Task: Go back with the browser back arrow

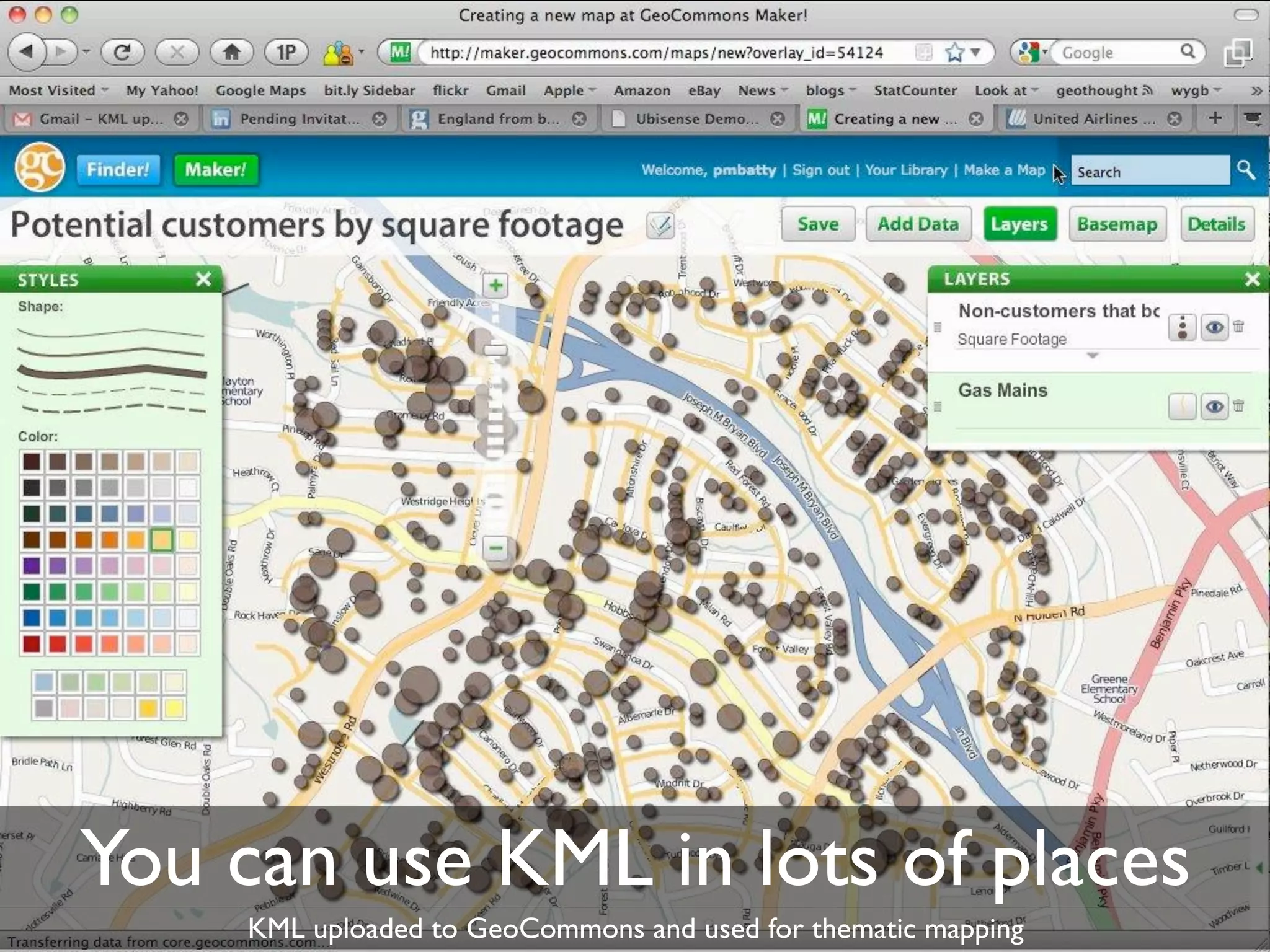Action: (x=27, y=52)
